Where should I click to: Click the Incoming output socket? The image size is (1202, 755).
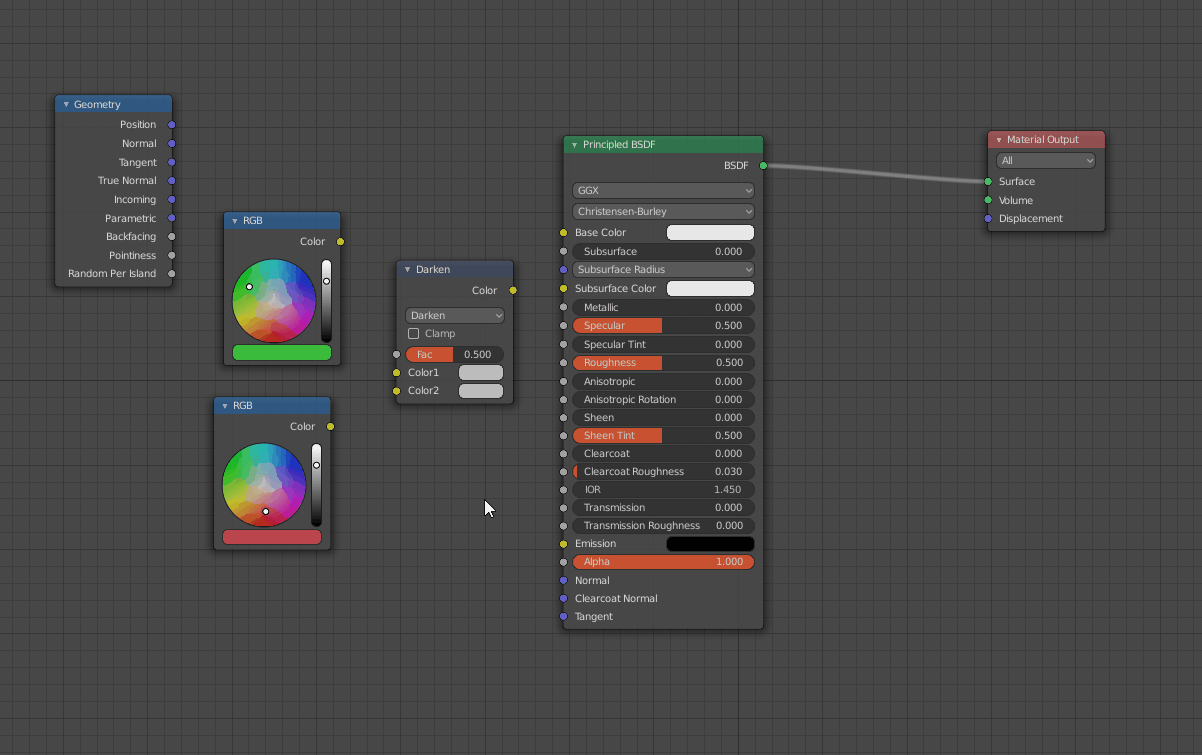pos(171,199)
